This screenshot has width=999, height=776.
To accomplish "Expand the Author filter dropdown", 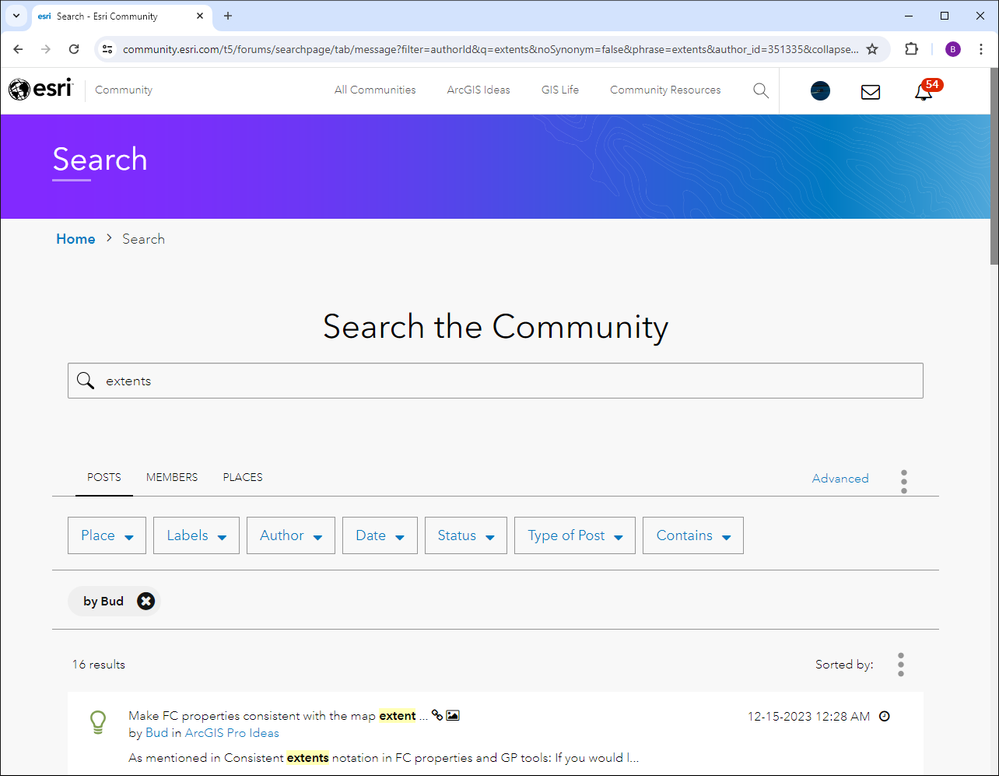I will pos(291,535).
